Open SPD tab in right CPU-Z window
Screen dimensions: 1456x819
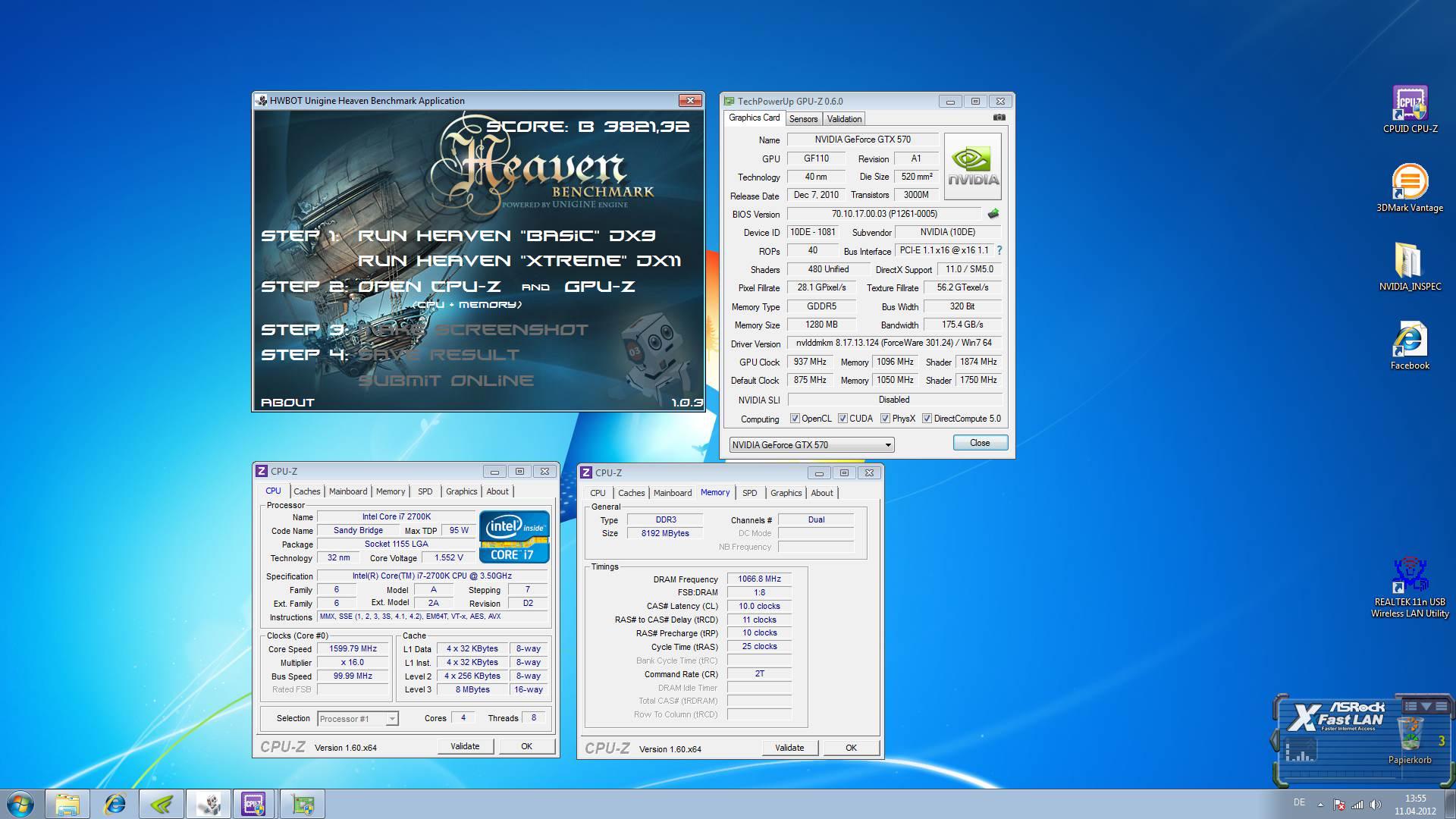coord(749,493)
